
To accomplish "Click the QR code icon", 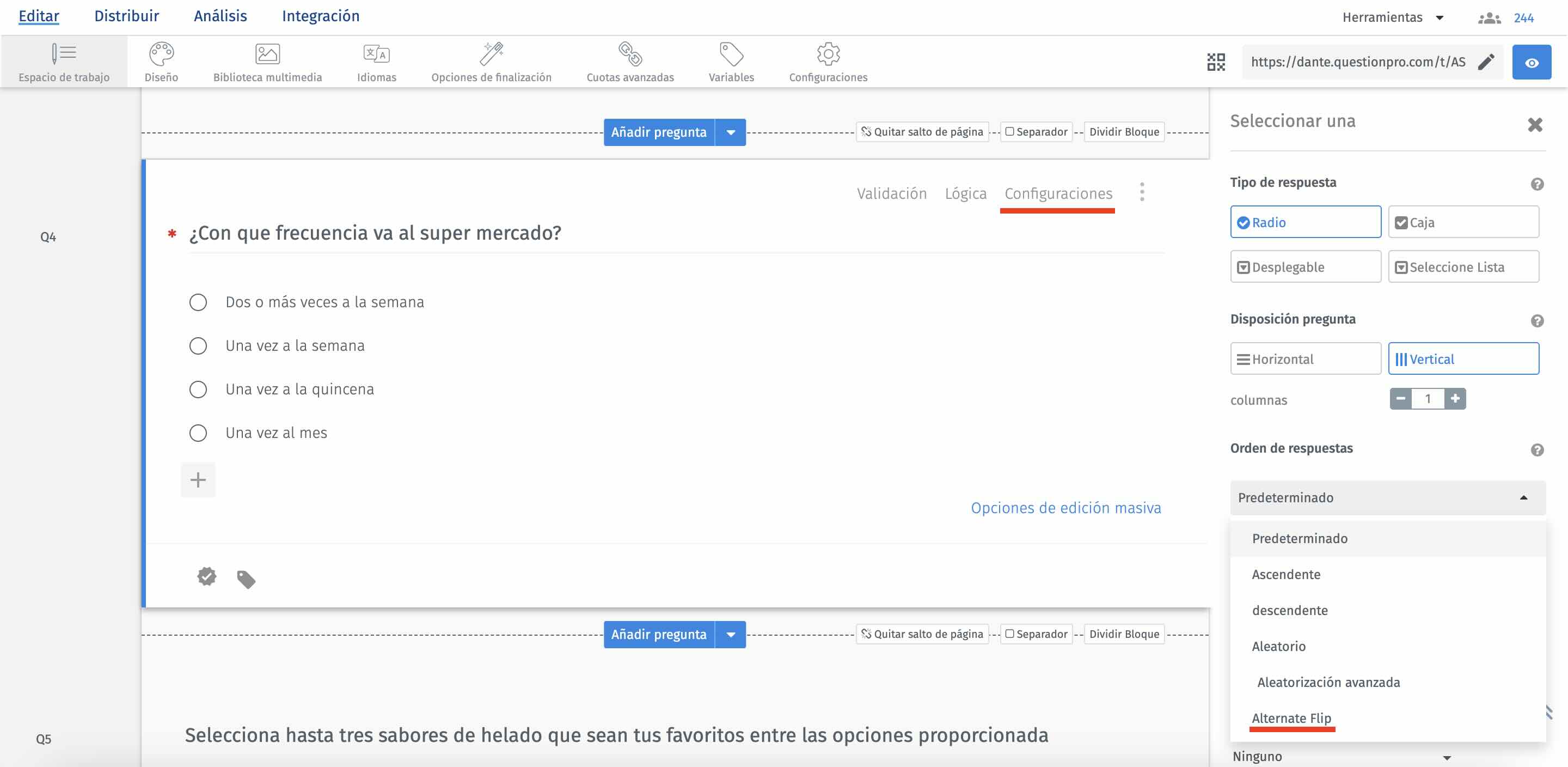I will (1216, 62).
